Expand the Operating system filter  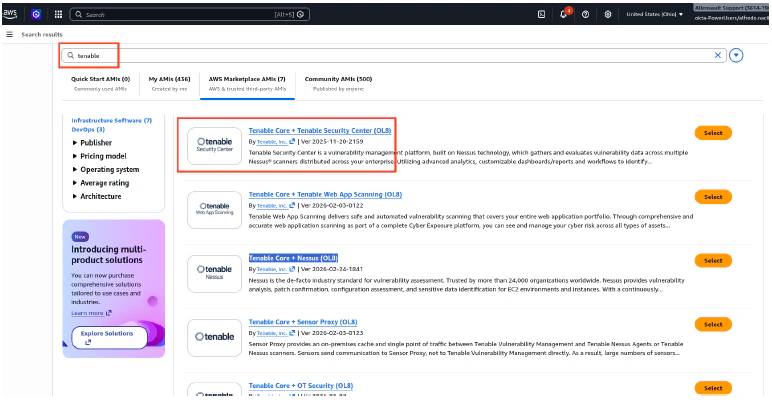click(106, 169)
